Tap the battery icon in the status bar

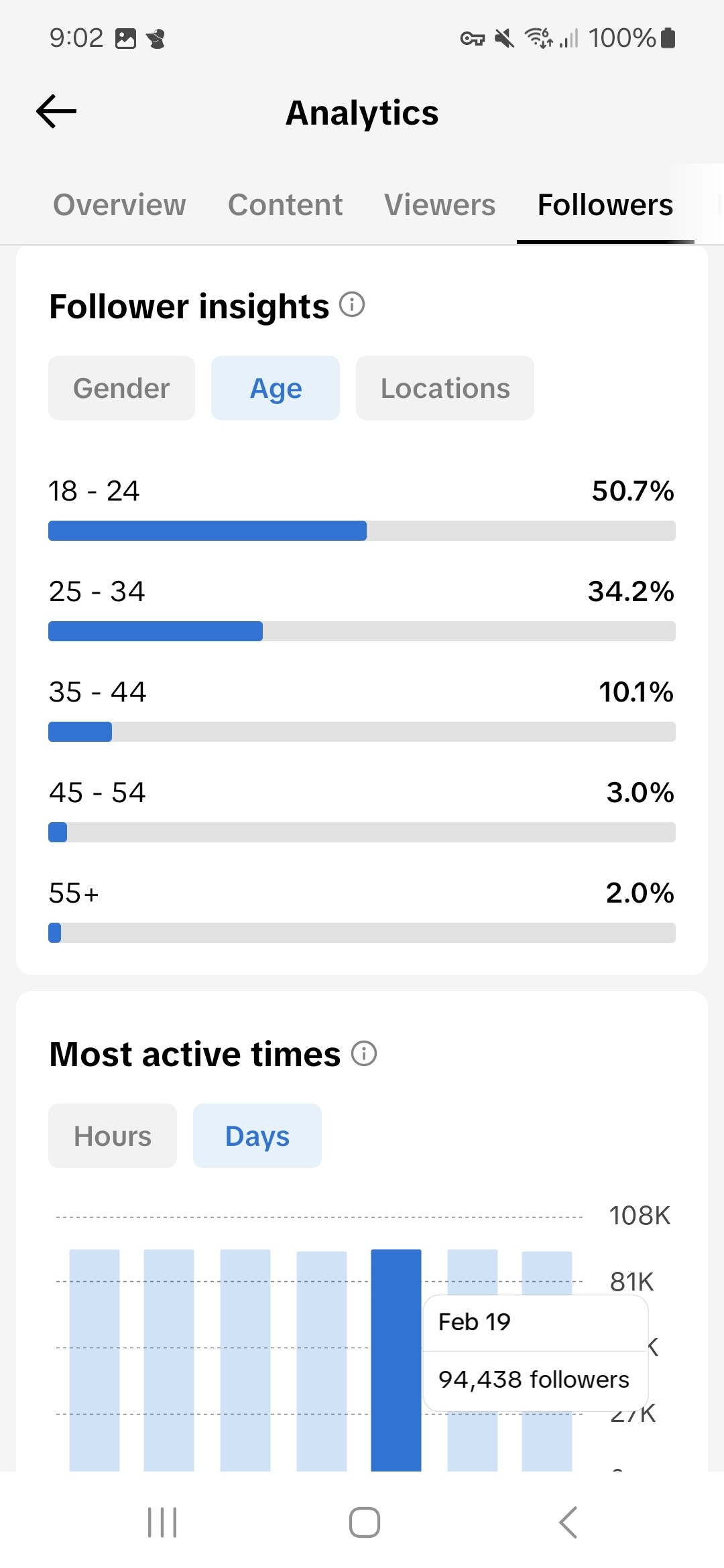(668, 38)
